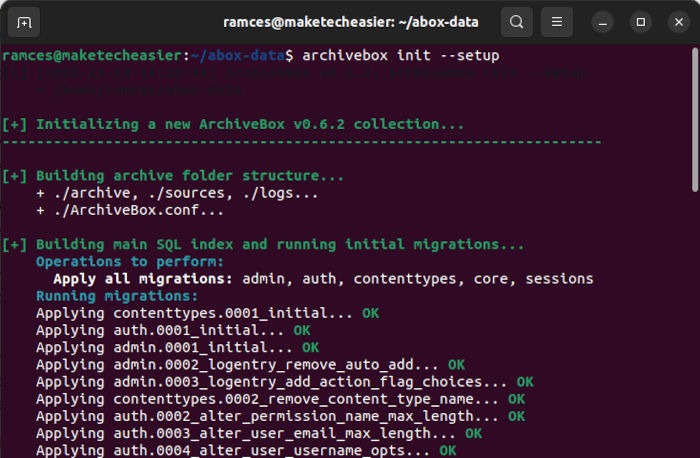
Task: Minimize the terminal window
Action: [603, 22]
